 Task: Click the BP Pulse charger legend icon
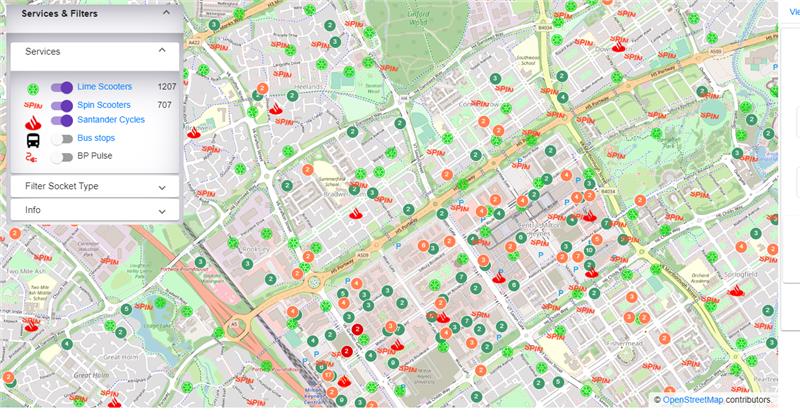(x=32, y=157)
